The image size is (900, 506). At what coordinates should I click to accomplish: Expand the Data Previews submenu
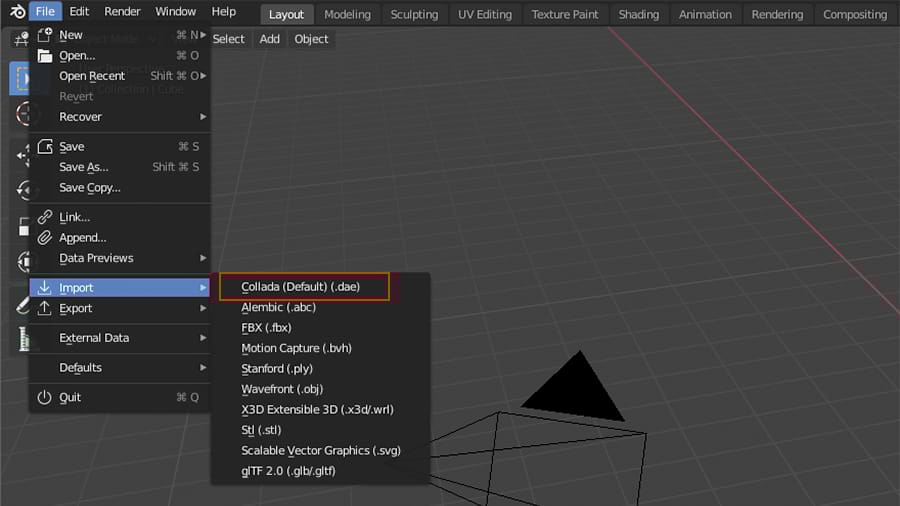click(120, 258)
